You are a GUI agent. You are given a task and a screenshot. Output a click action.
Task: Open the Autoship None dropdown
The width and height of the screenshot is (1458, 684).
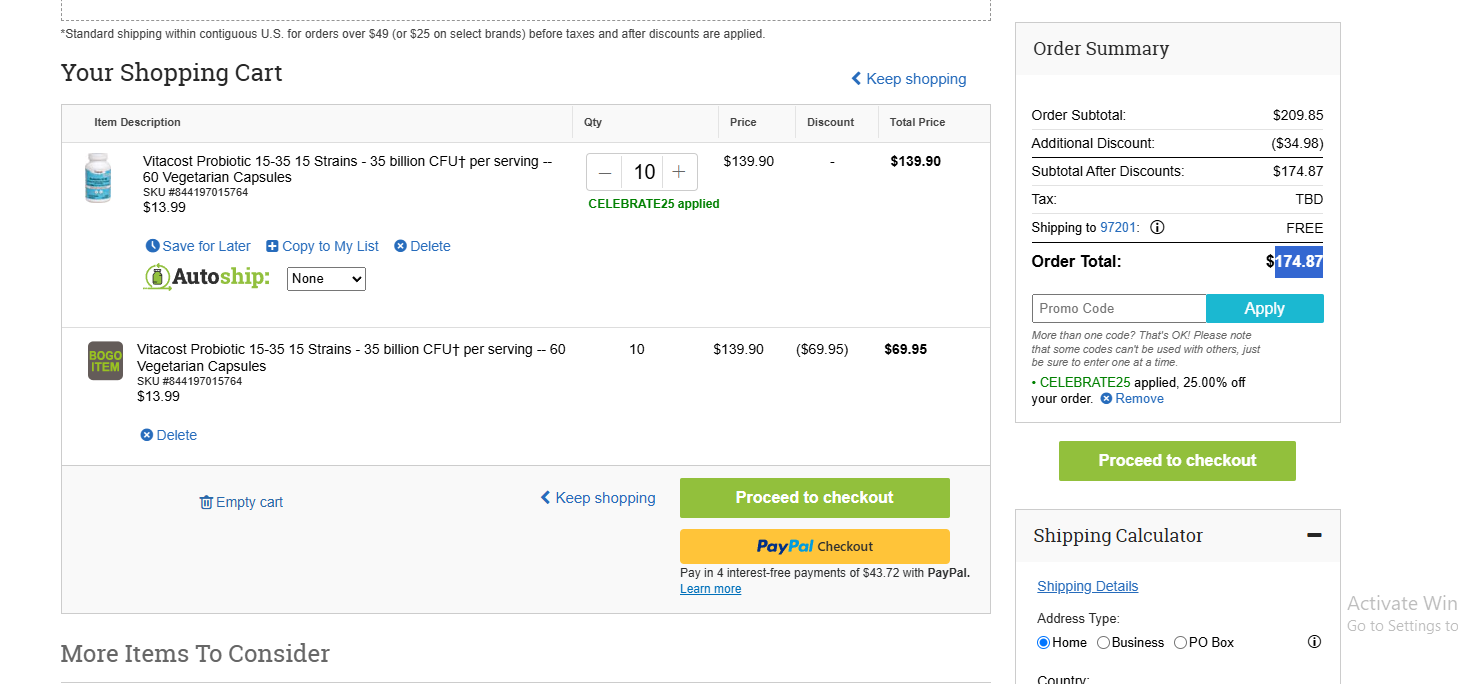point(326,279)
